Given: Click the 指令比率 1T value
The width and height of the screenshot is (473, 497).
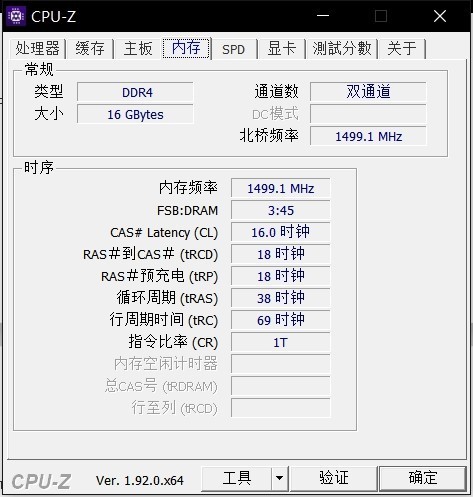Looking at the screenshot, I should click(280, 342).
